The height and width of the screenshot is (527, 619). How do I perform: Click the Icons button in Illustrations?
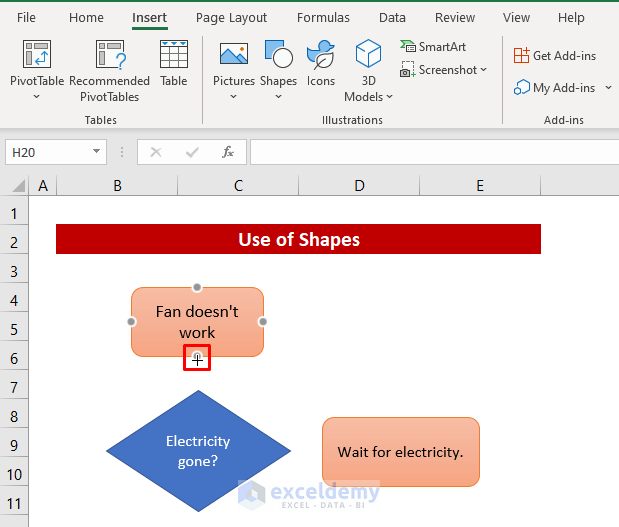(321, 63)
